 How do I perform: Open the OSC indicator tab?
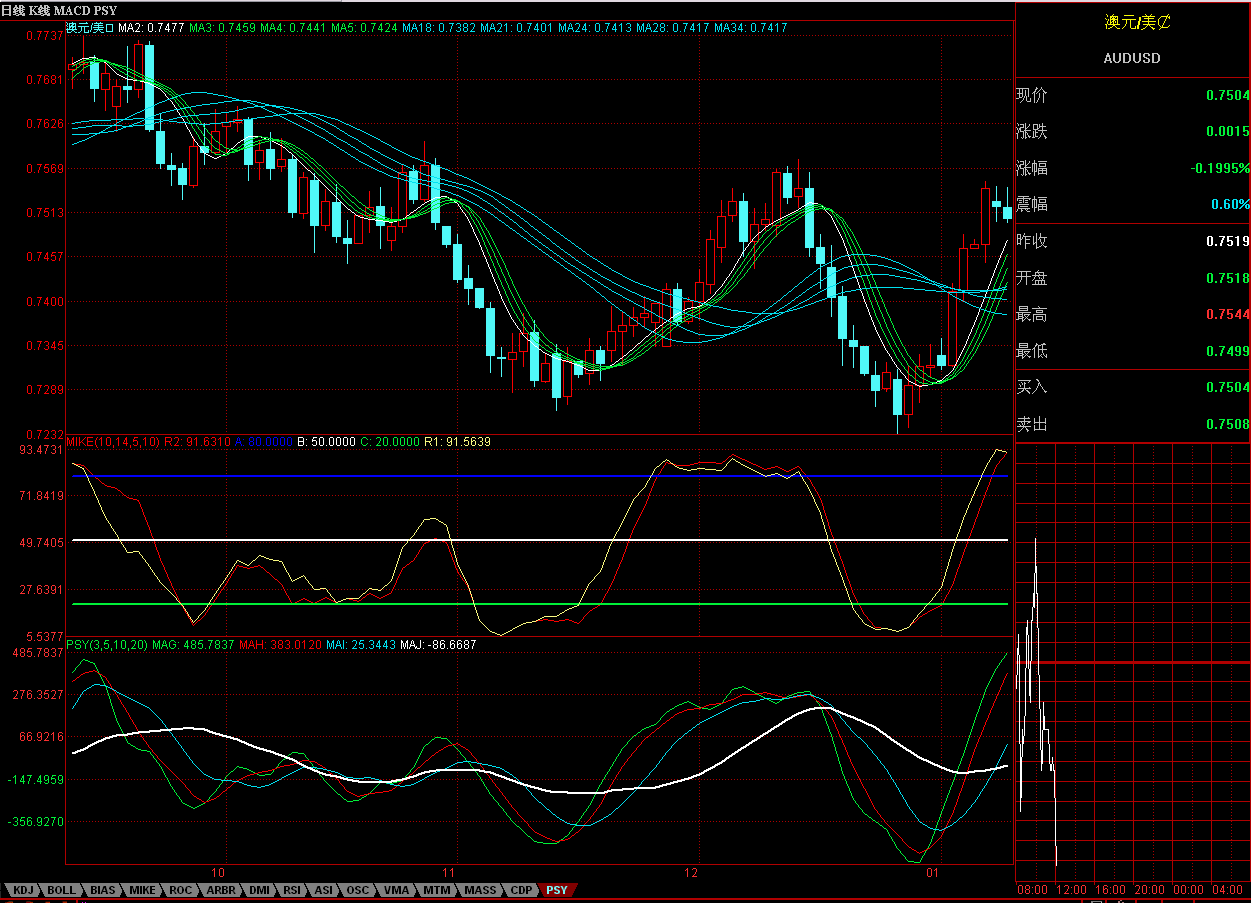pyautogui.click(x=358, y=890)
